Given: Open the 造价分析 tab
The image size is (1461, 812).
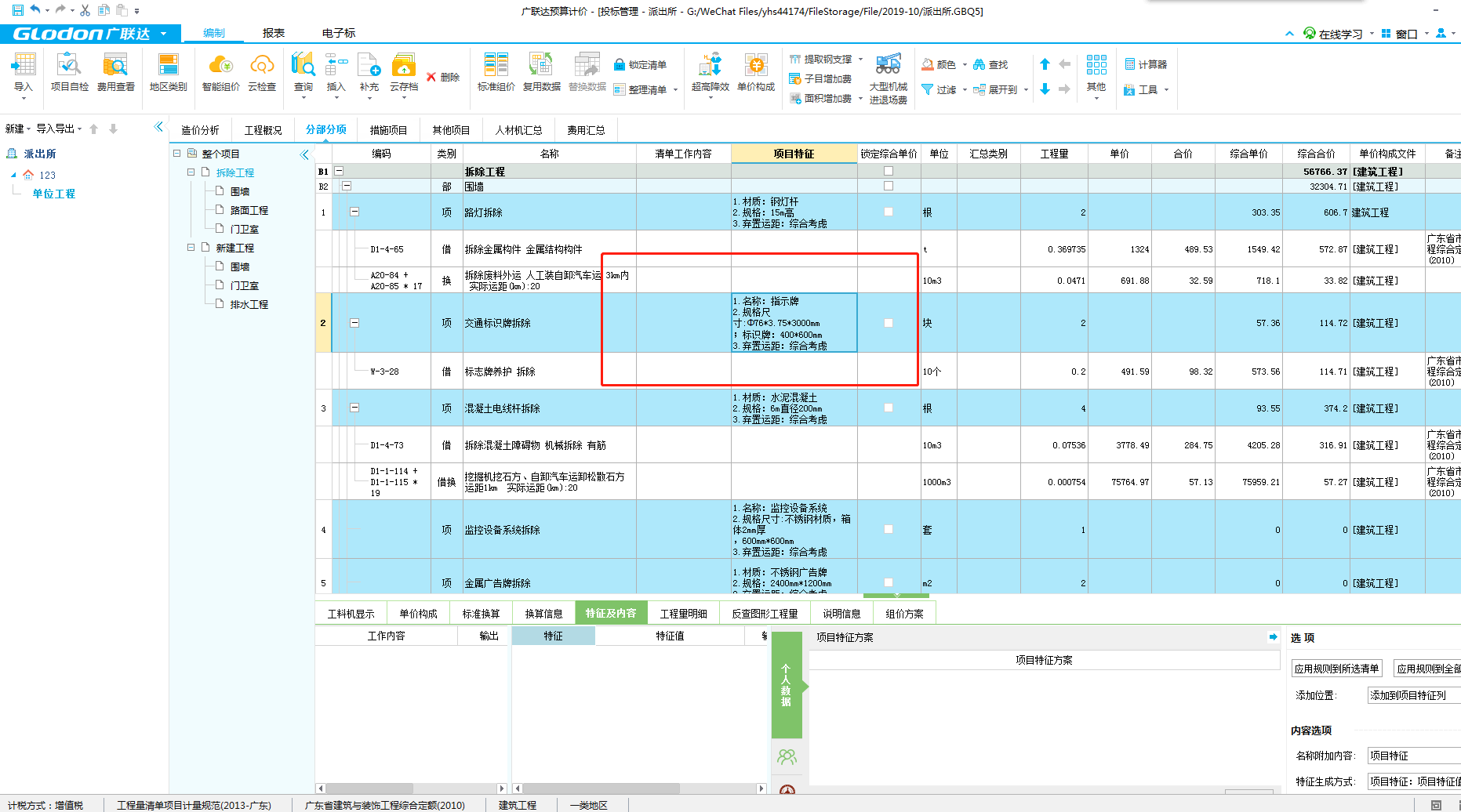Looking at the screenshot, I should (x=200, y=130).
